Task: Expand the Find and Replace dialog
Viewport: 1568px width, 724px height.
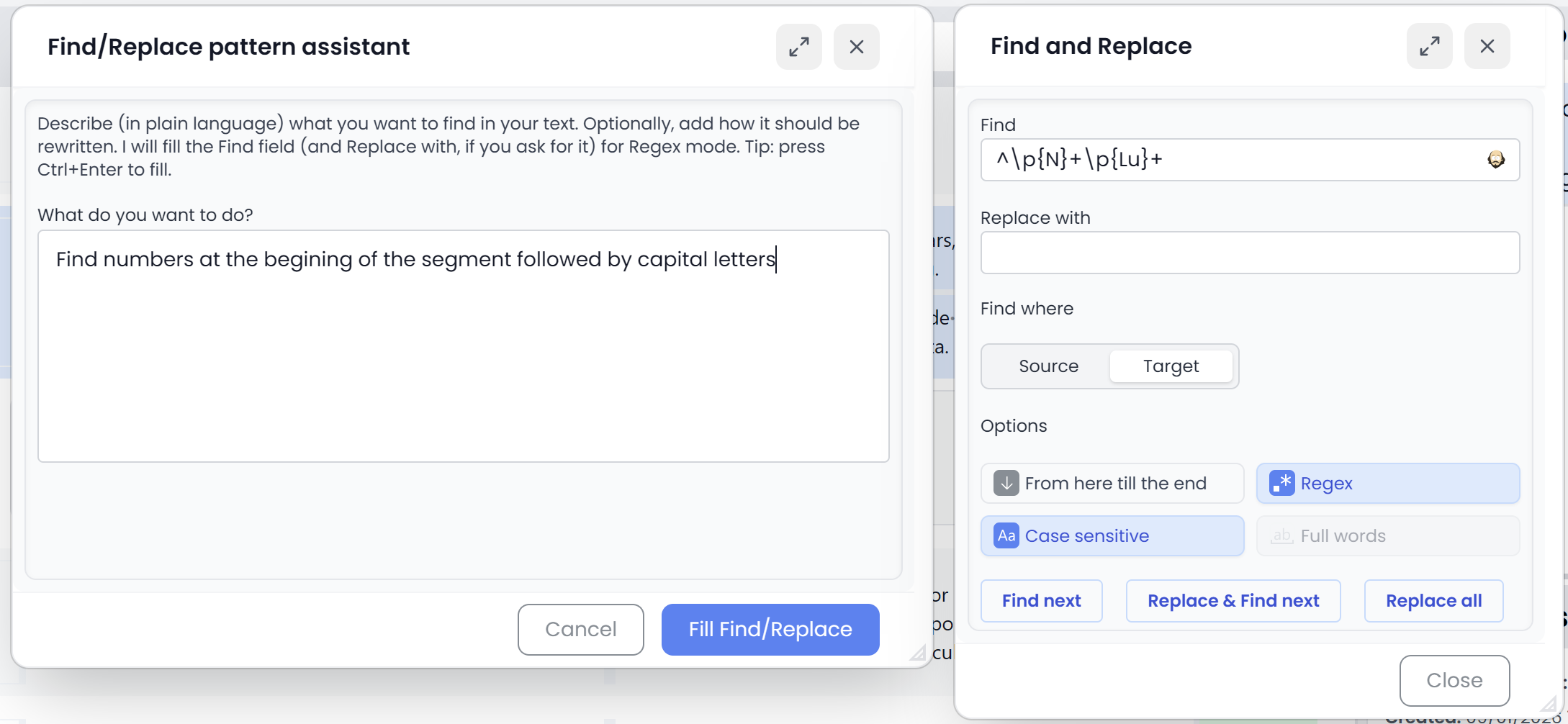Action: 1430,45
